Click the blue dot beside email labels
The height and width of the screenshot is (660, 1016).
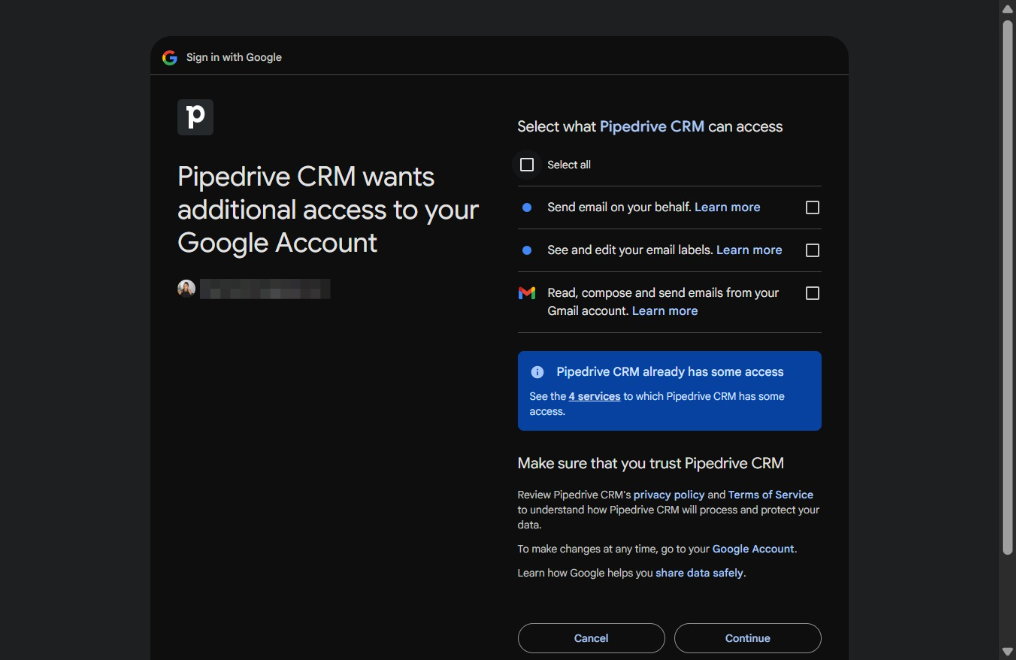(527, 250)
